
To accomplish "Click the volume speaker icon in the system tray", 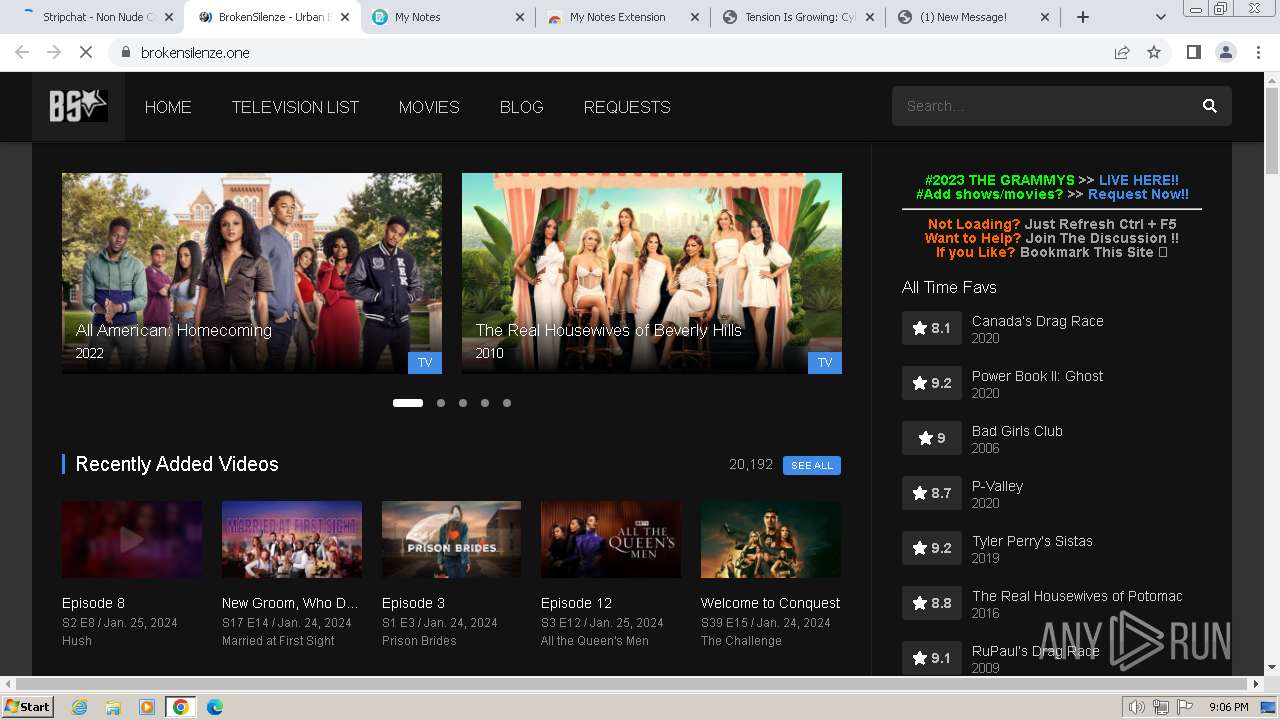I will click(1136, 707).
